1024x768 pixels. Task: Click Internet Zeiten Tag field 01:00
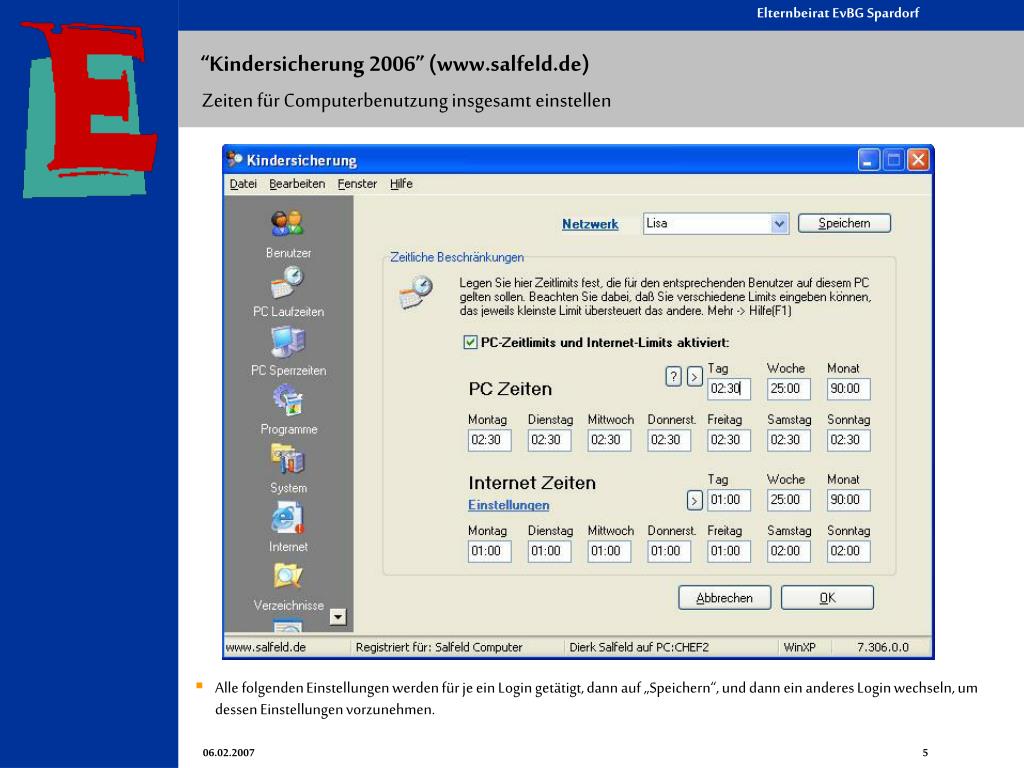point(729,500)
